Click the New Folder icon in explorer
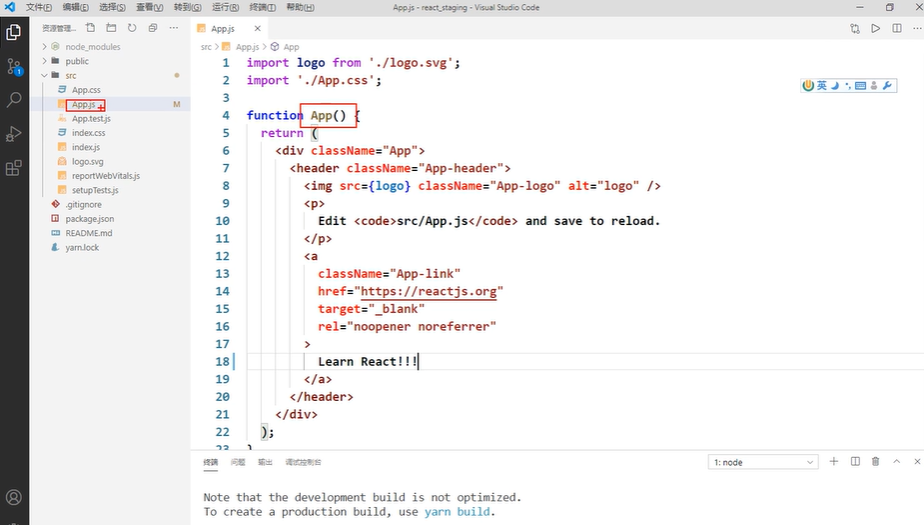The image size is (924, 525). pyautogui.click(x=111, y=28)
